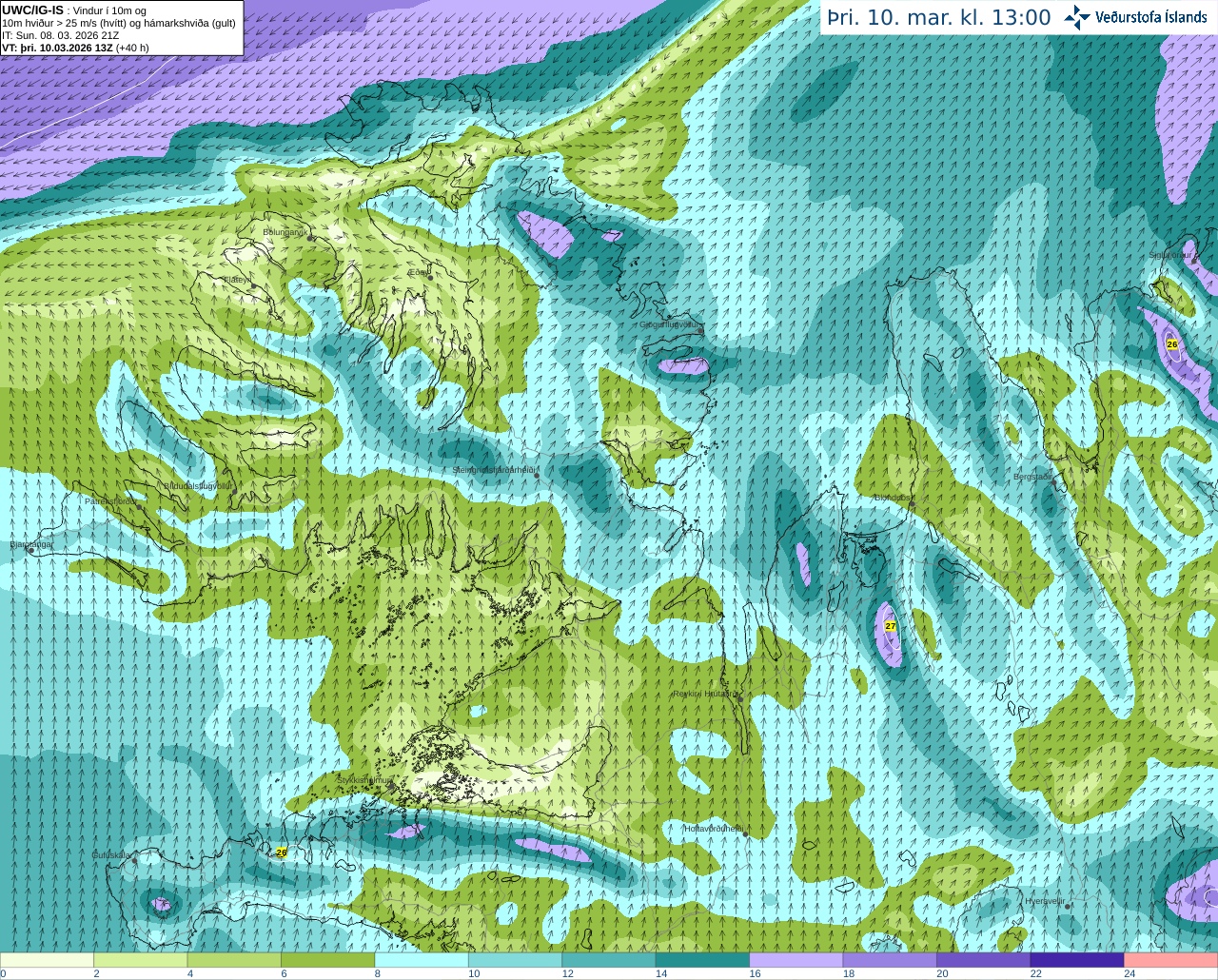Click the Veðurstofa Íslands logo icon
The width and height of the screenshot is (1218, 980).
tap(1077, 17)
